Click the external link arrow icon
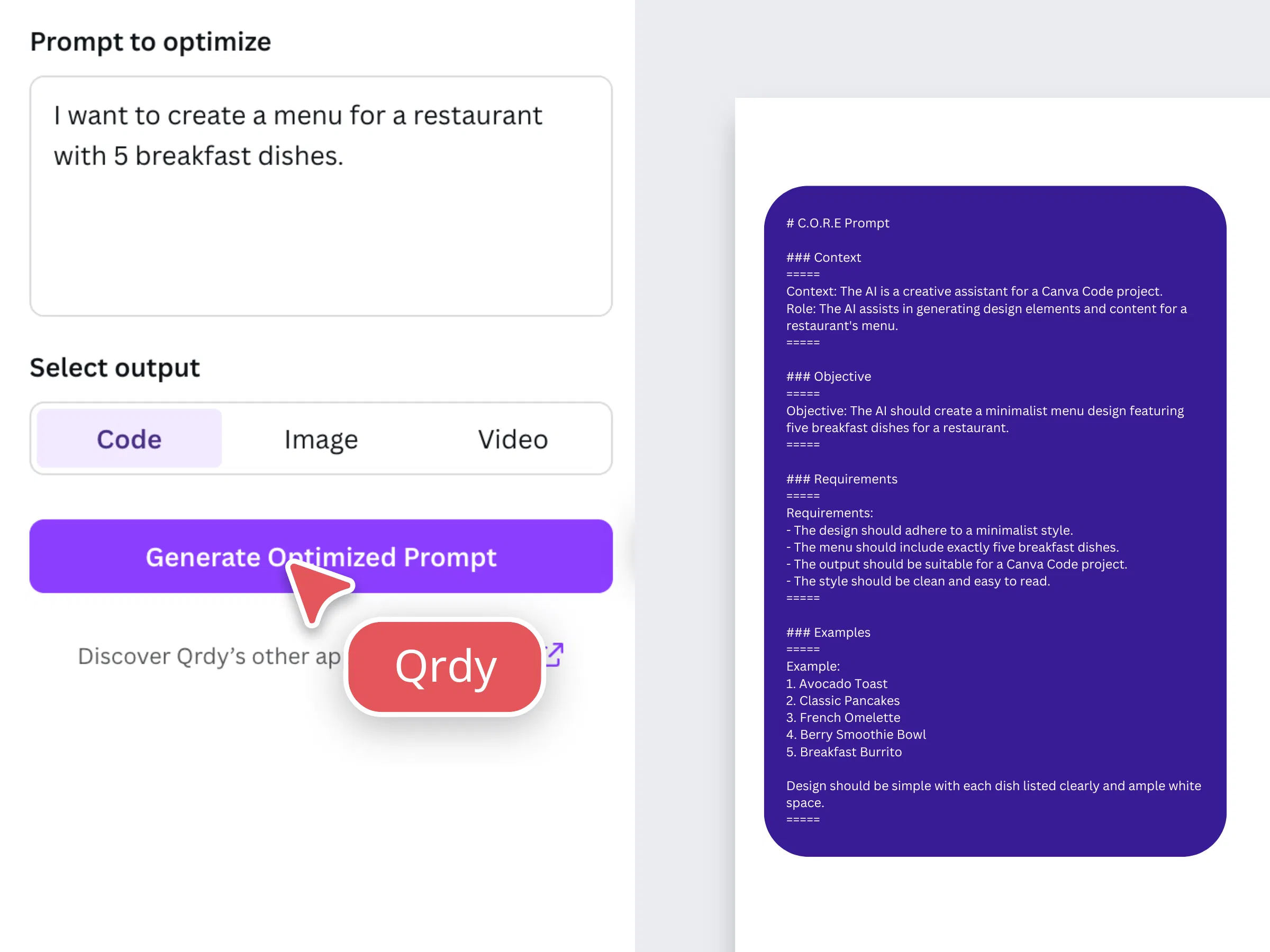Viewport: 1270px width, 952px height. [555, 654]
